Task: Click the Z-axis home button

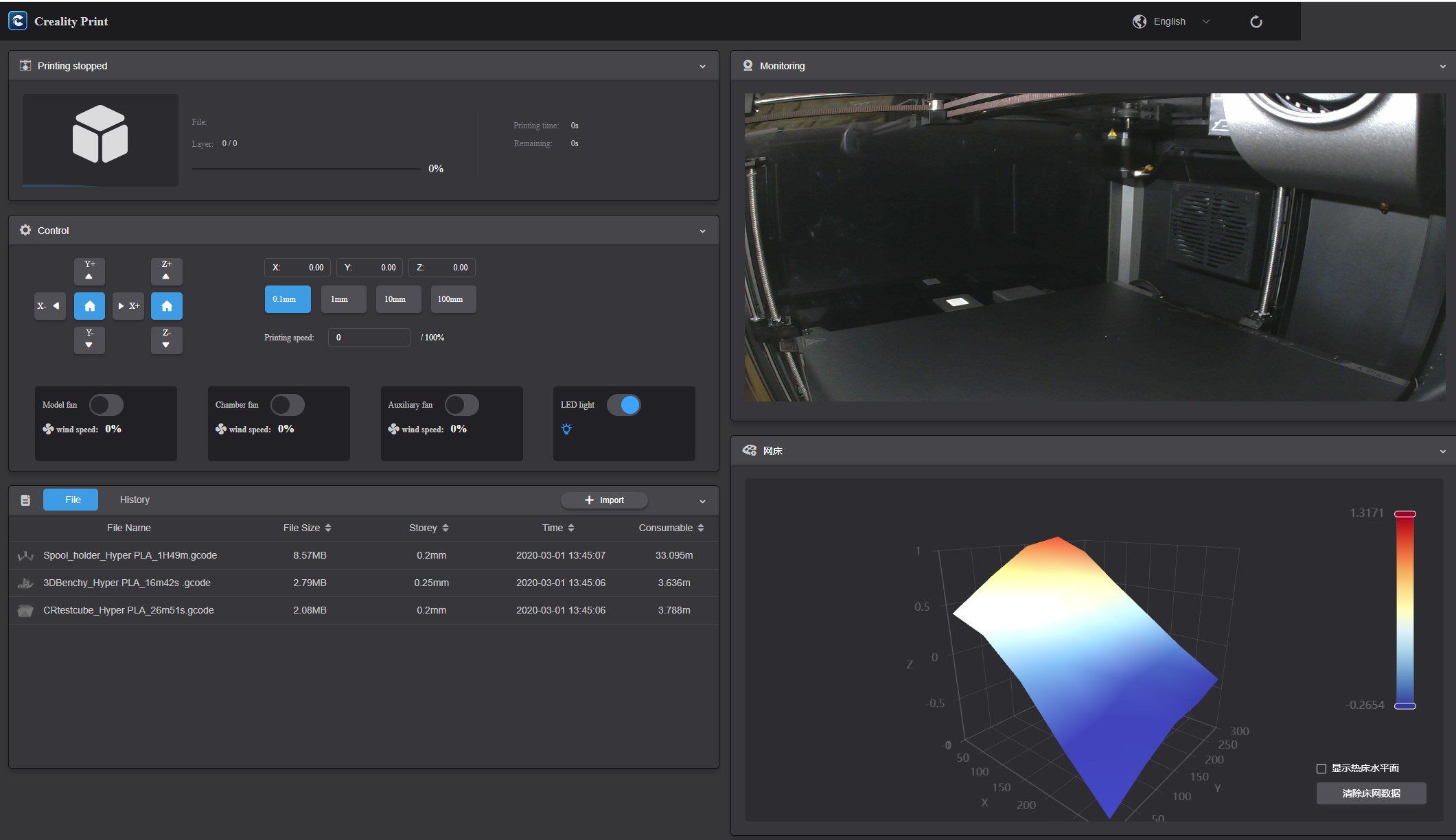Action: 166,306
